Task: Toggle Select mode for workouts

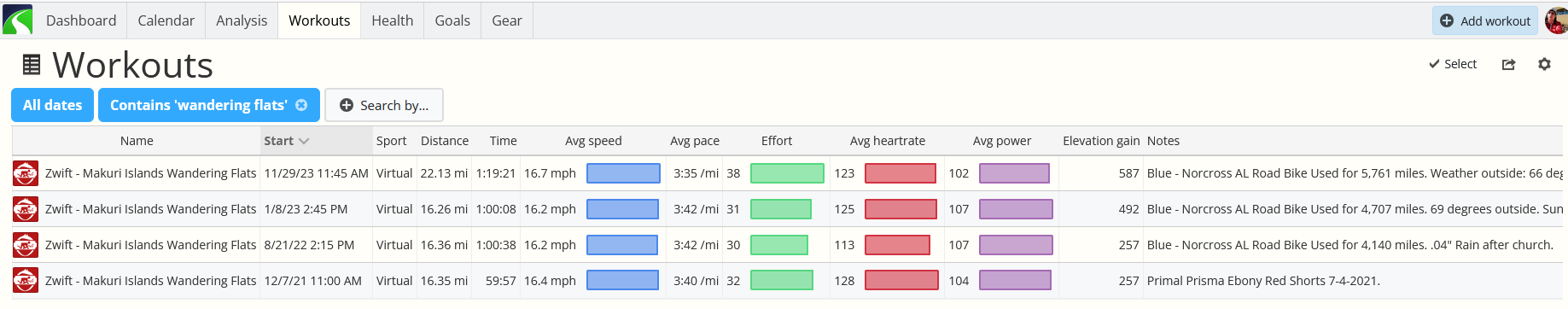Action: (1453, 64)
